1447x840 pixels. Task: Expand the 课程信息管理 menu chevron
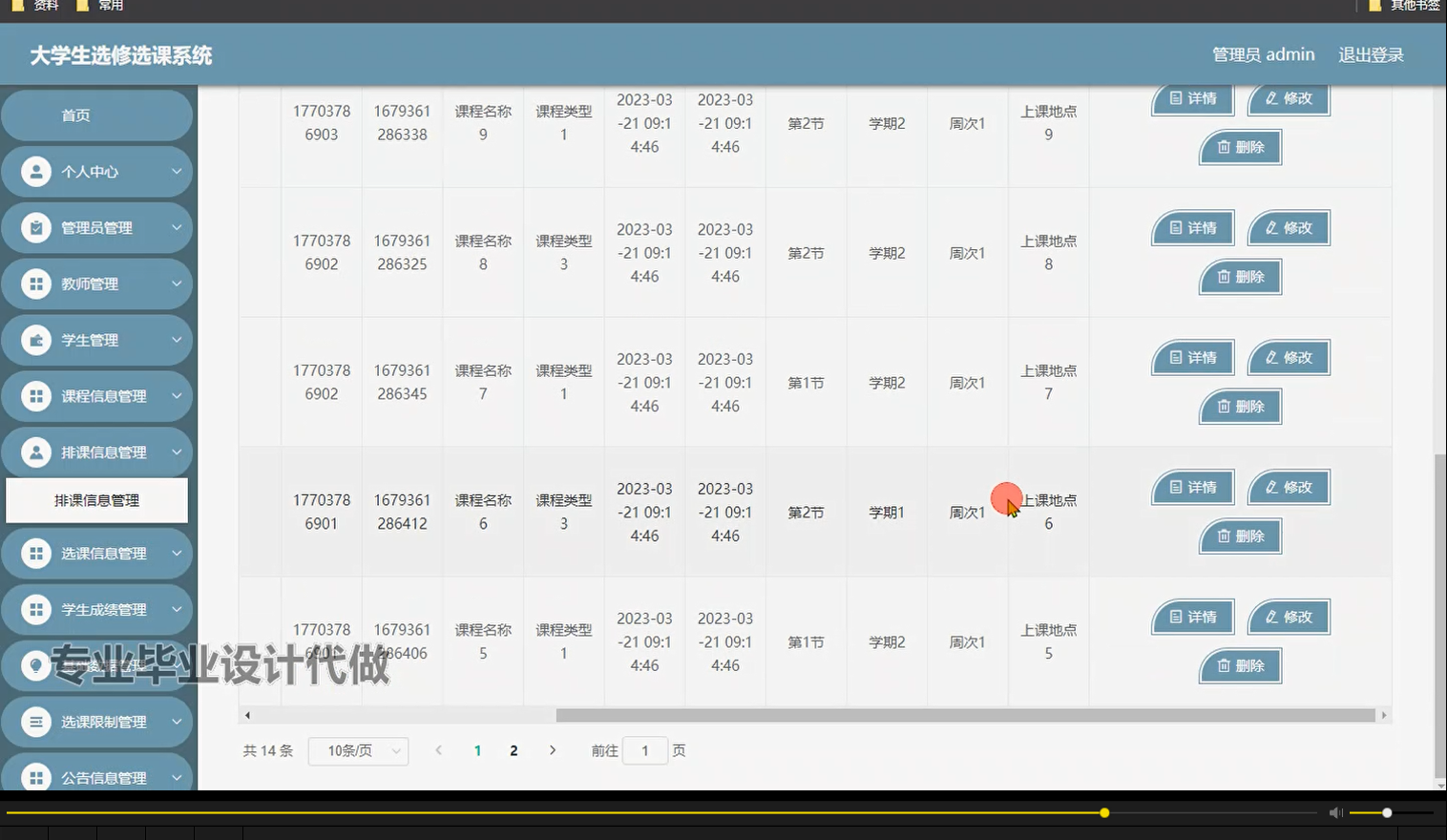(x=177, y=396)
